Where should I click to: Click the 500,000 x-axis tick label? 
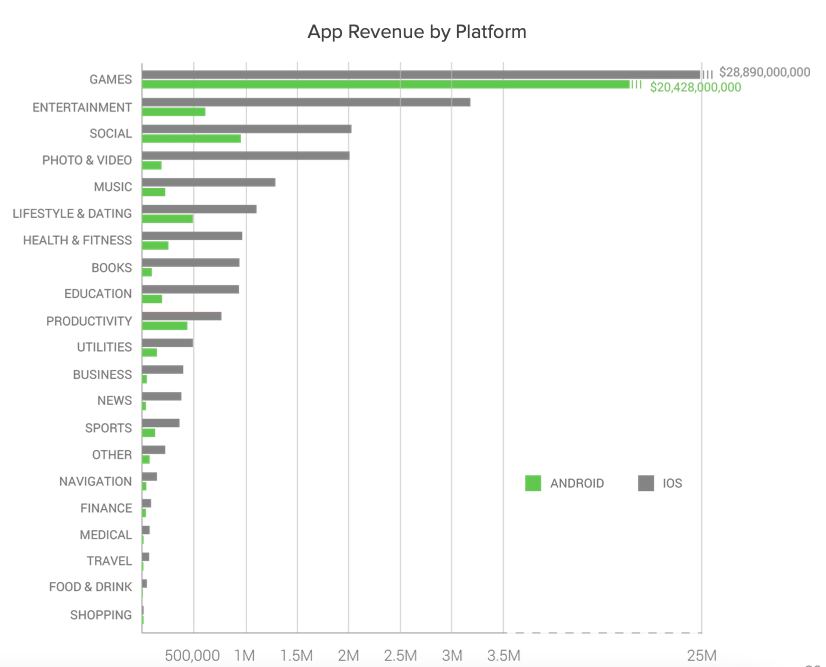[x=191, y=655]
